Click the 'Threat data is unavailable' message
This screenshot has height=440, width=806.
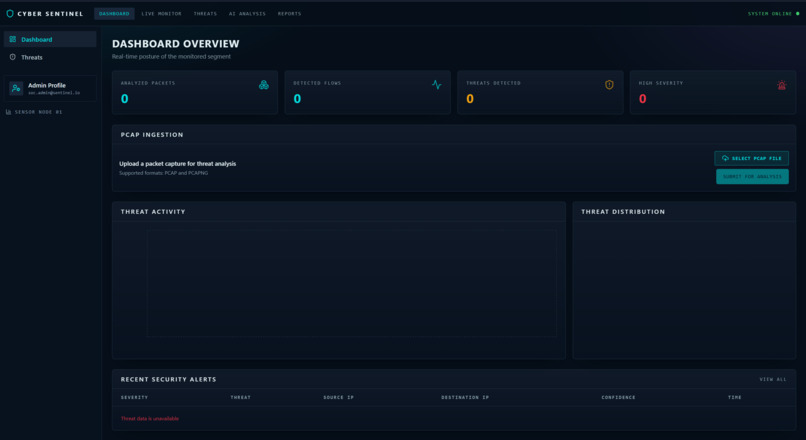(x=150, y=418)
